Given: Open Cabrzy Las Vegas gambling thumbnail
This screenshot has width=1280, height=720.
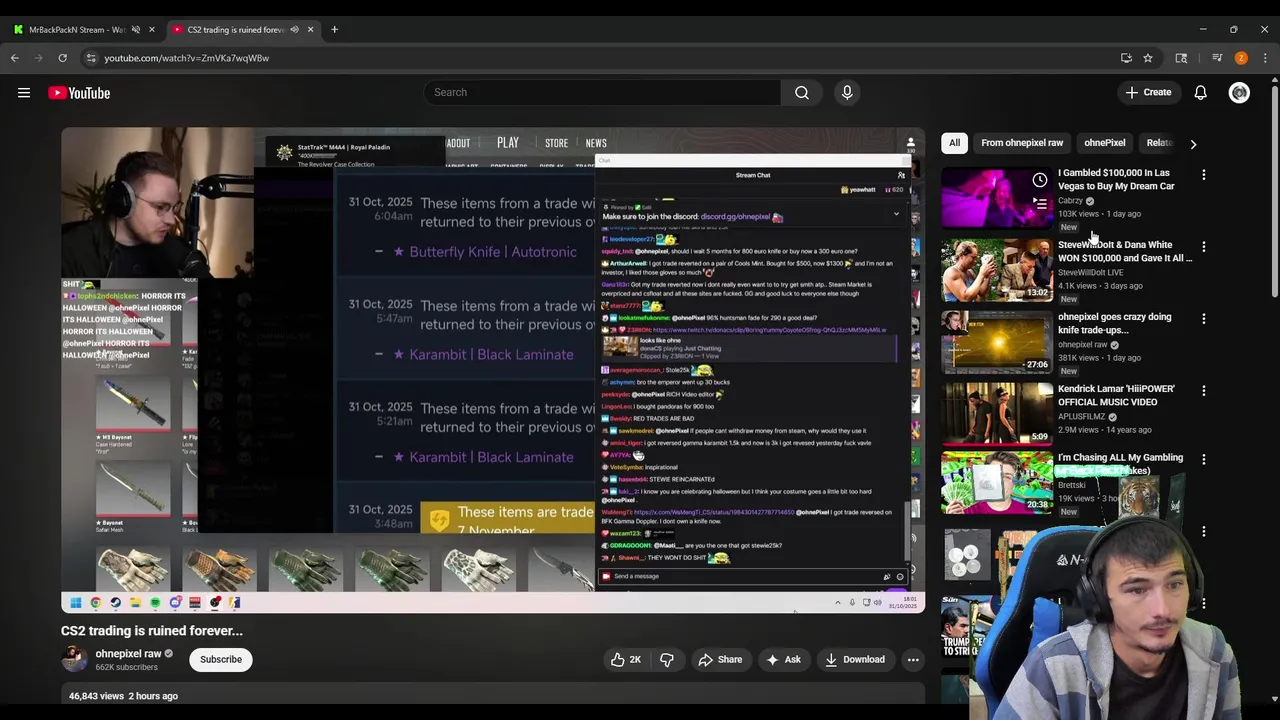Looking at the screenshot, I should click(x=997, y=199).
